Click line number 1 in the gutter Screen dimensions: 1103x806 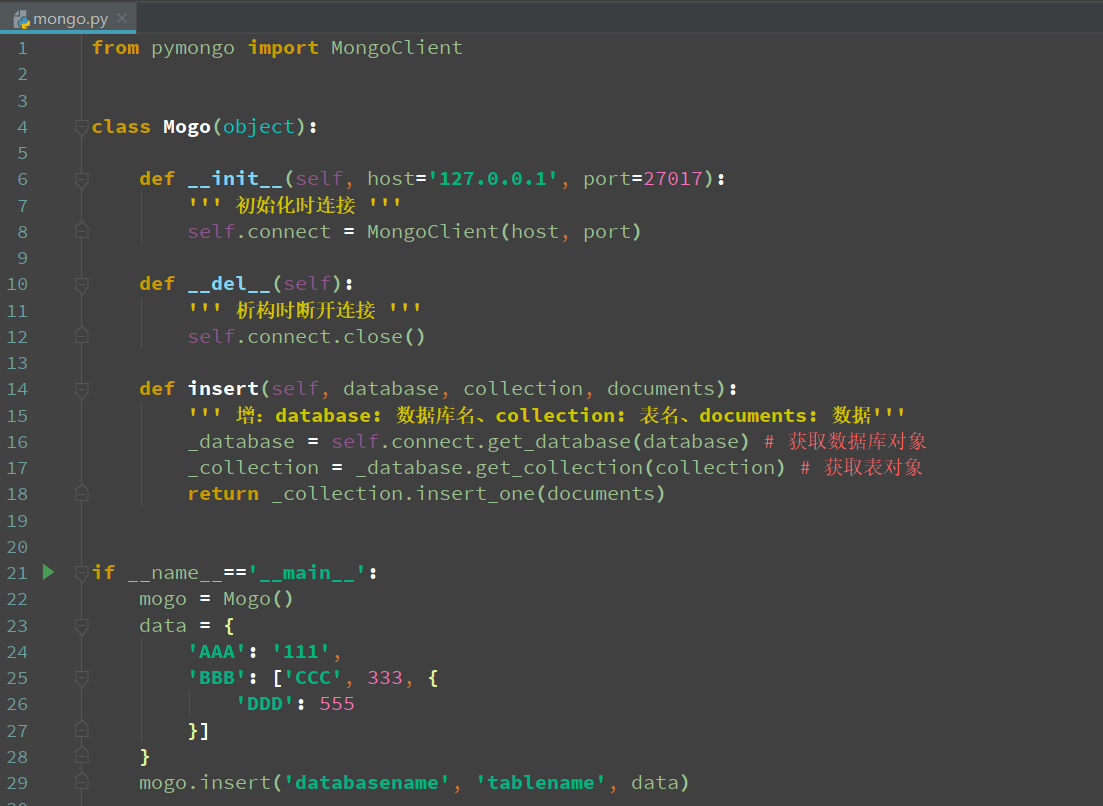click(23, 49)
